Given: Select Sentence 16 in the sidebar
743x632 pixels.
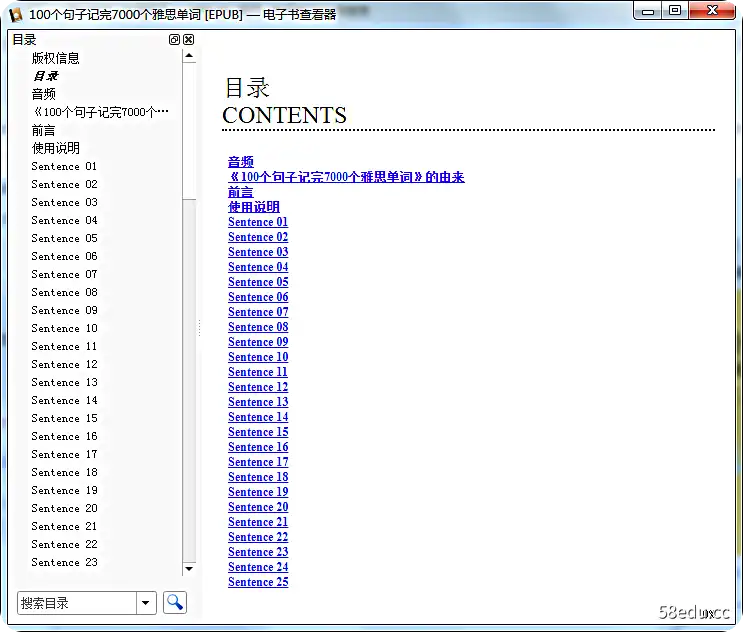Looking at the screenshot, I should click(x=64, y=436).
